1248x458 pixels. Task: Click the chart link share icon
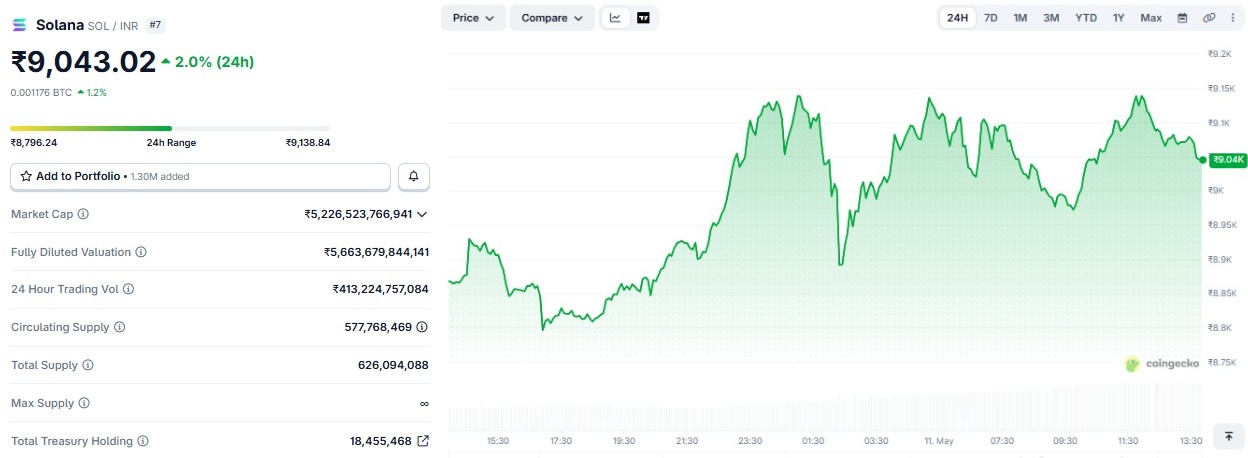(1209, 18)
